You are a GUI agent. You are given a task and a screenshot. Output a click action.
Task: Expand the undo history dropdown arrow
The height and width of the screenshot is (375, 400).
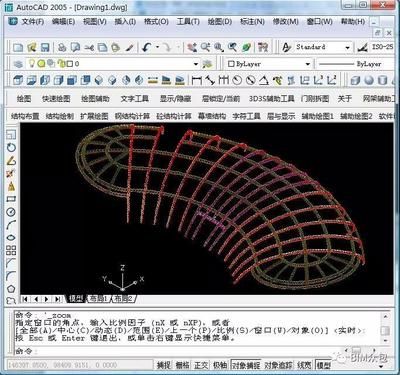click(157, 47)
